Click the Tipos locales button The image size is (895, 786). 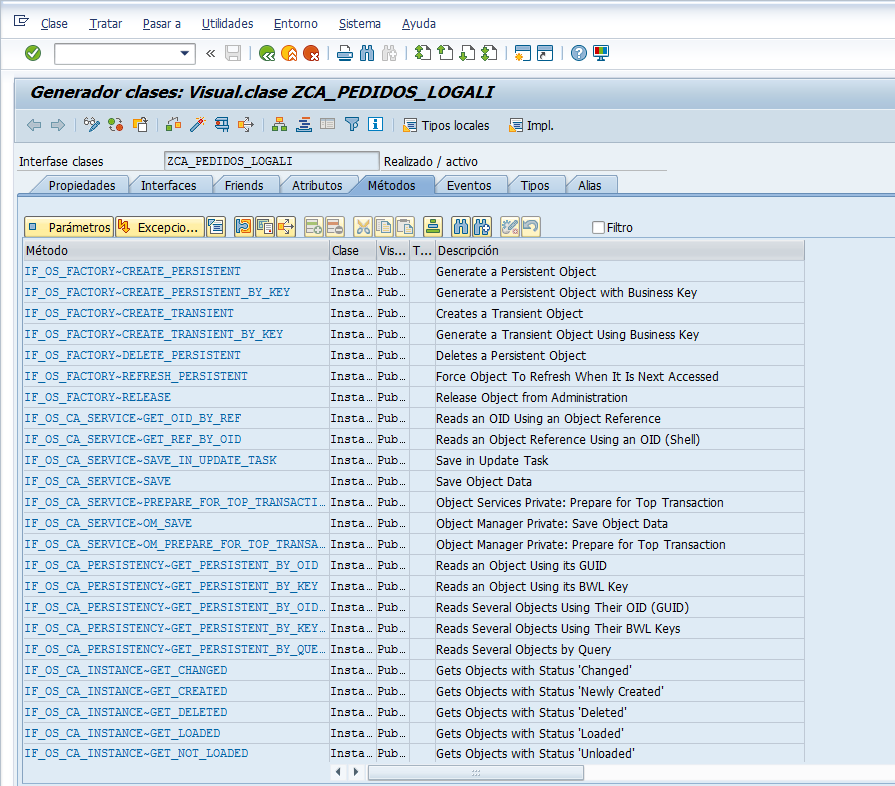446,126
